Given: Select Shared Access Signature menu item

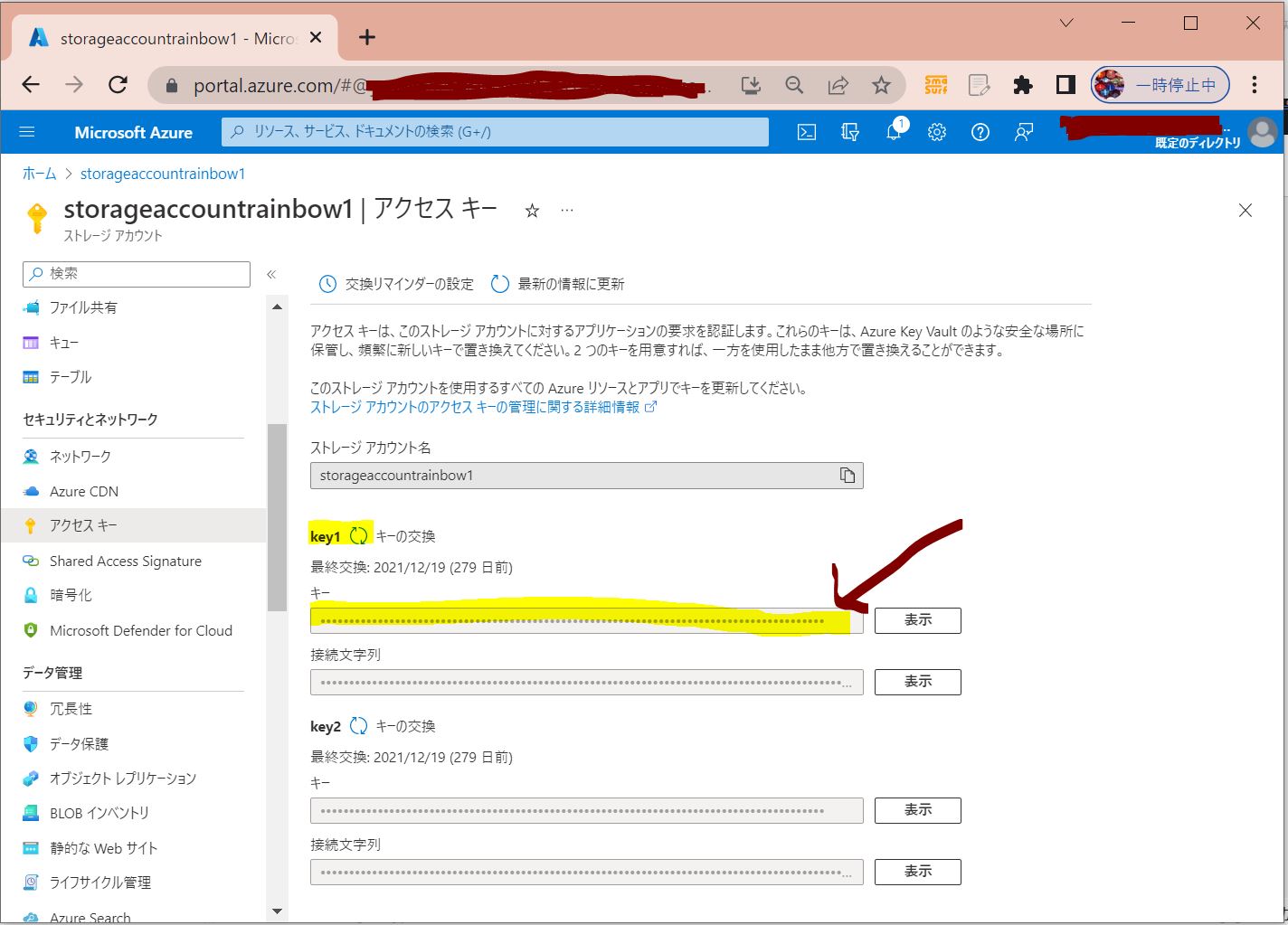Looking at the screenshot, I should (x=126, y=562).
